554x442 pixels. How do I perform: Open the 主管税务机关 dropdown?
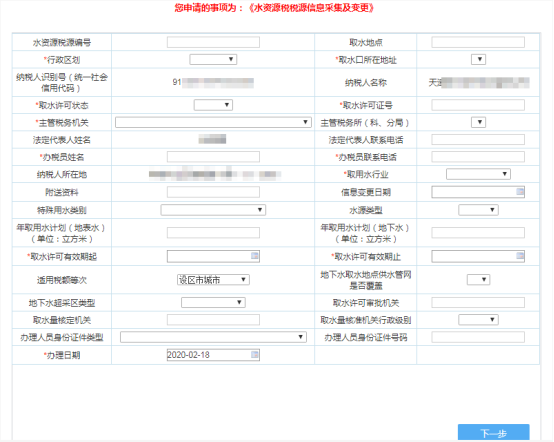coord(213,122)
